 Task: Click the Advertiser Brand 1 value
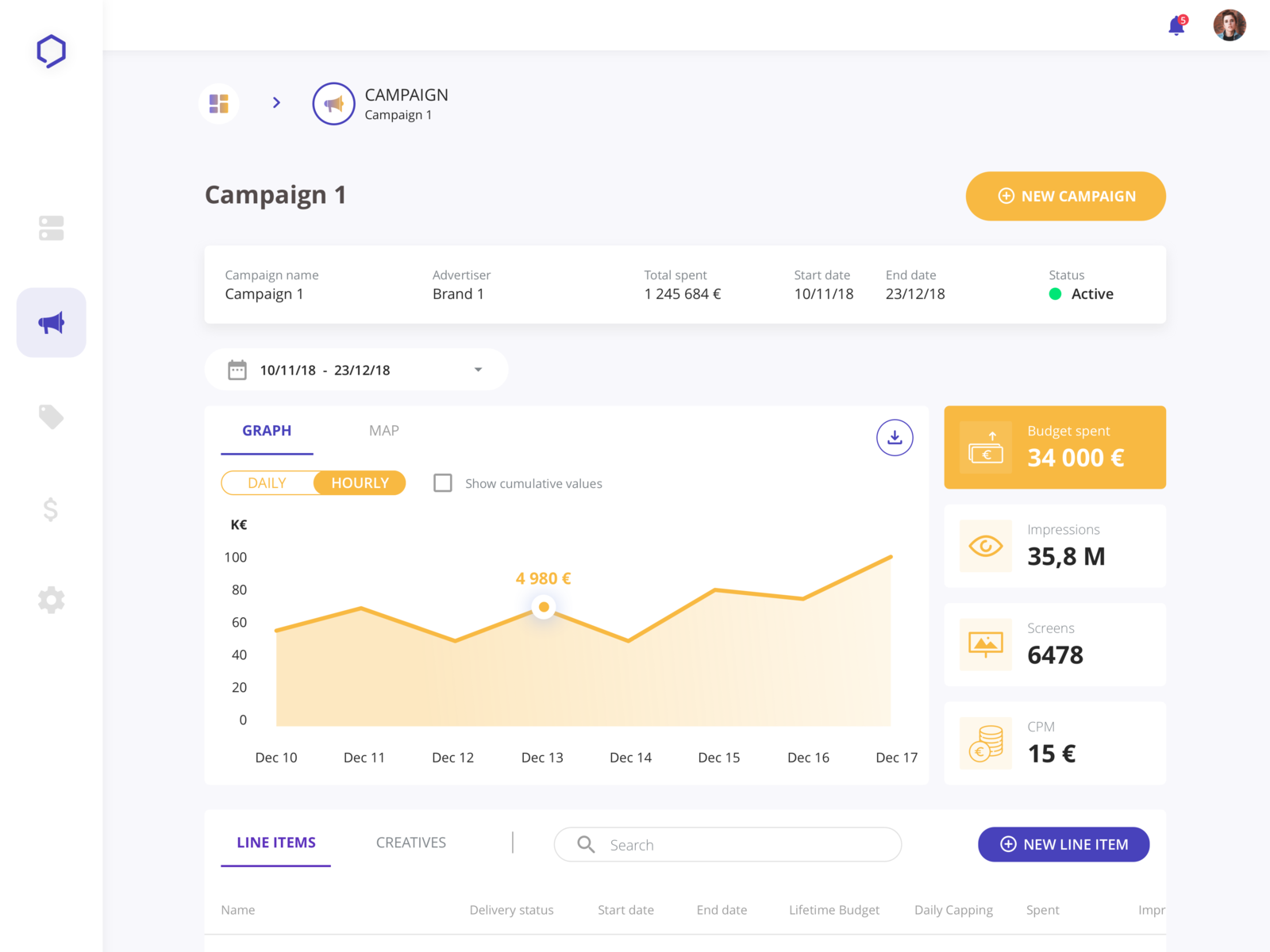point(458,294)
